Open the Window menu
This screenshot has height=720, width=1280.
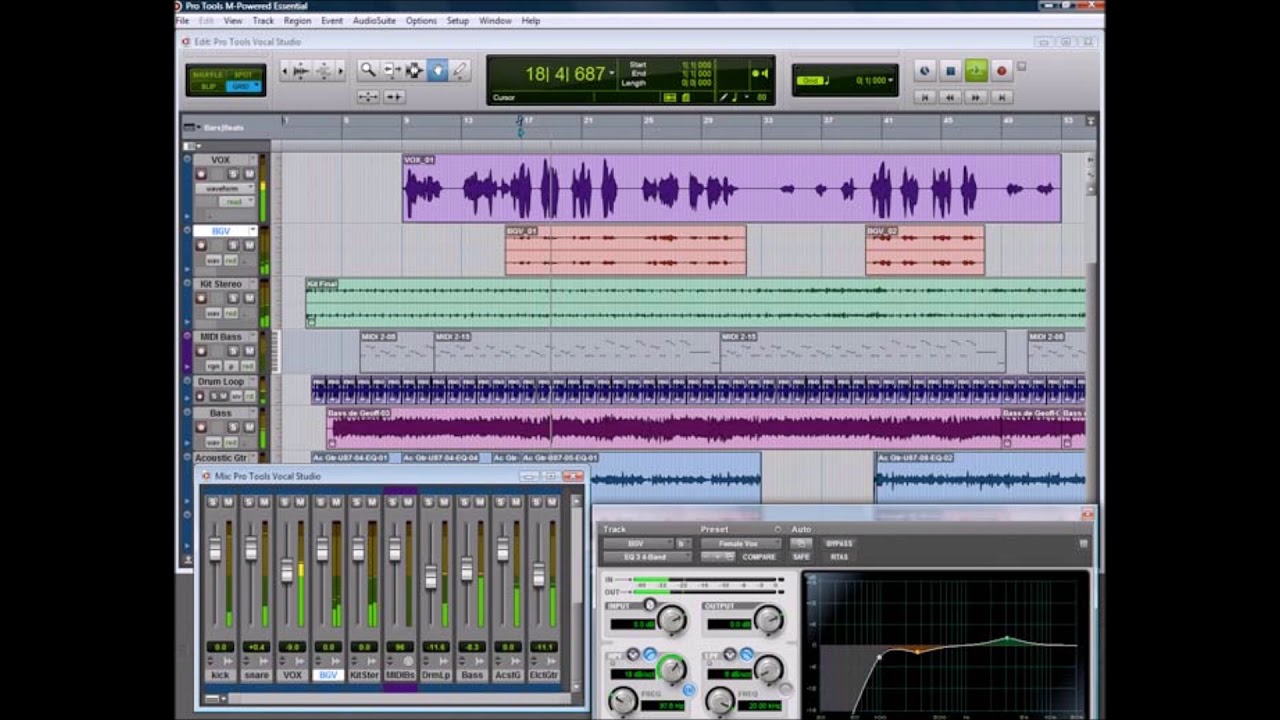pos(495,21)
